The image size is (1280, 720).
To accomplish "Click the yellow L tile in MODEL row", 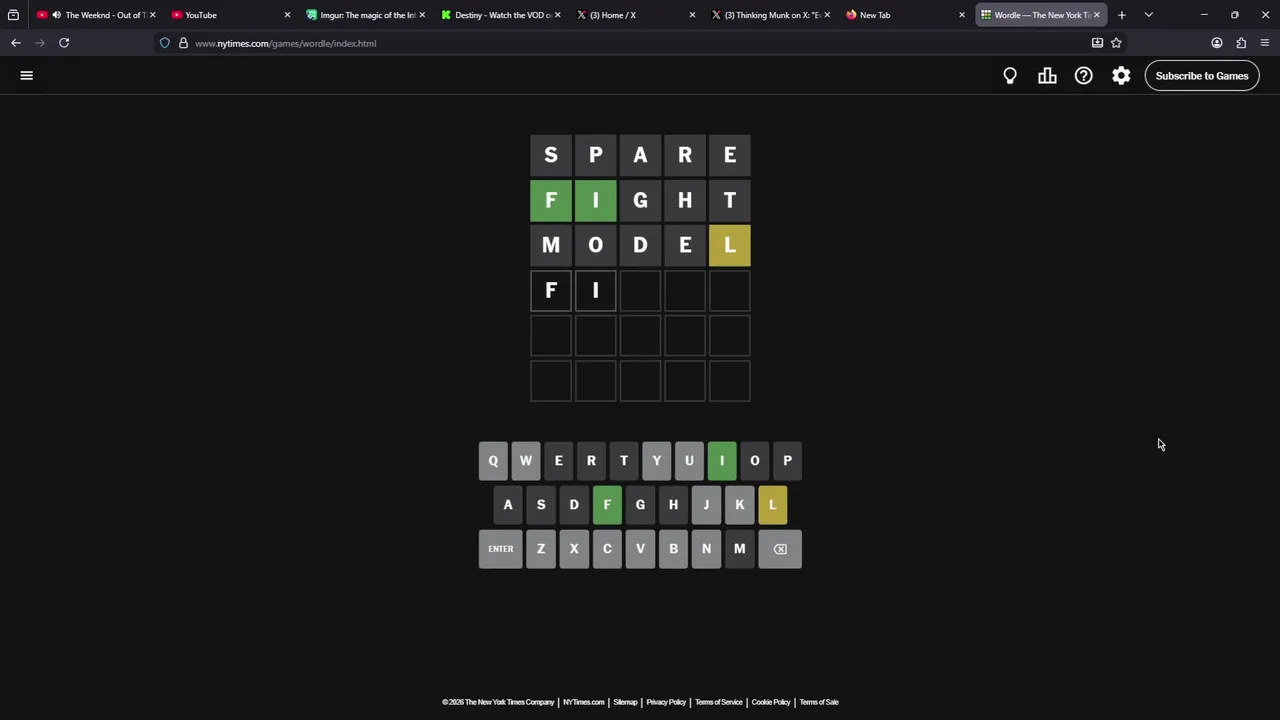I will 730,245.
